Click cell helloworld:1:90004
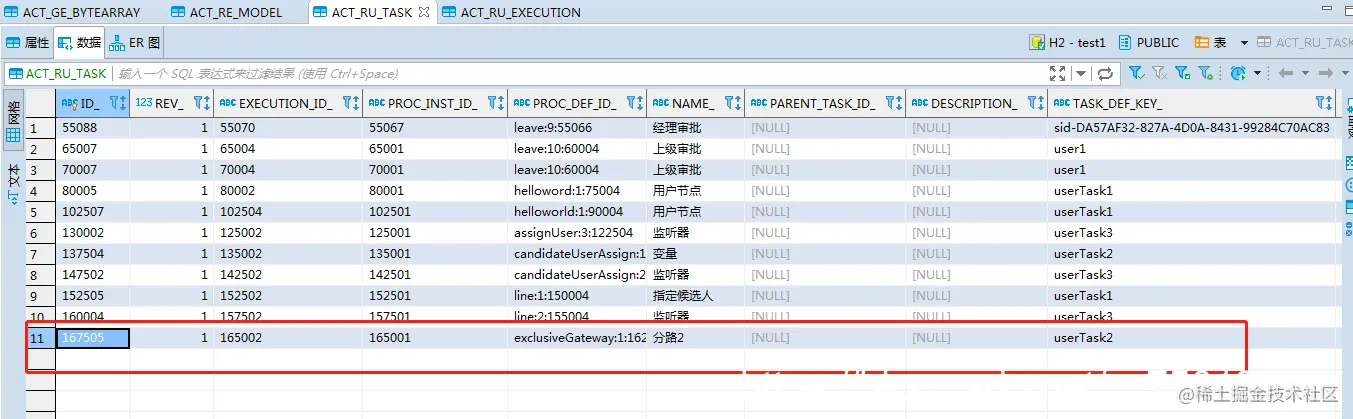The width and height of the screenshot is (1353, 419). (x=578, y=212)
